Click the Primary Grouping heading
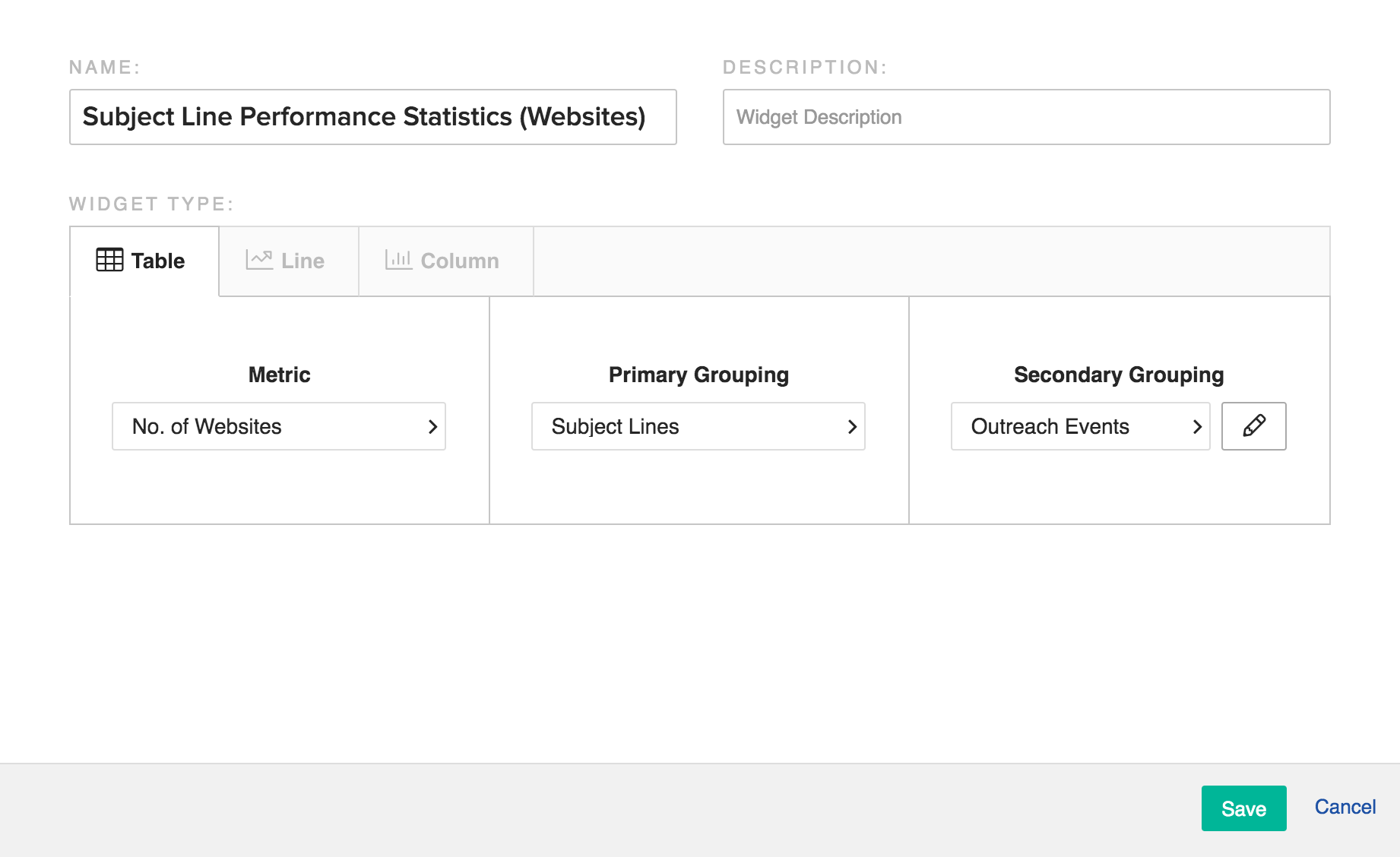The height and width of the screenshot is (857, 1400). [698, 375]
